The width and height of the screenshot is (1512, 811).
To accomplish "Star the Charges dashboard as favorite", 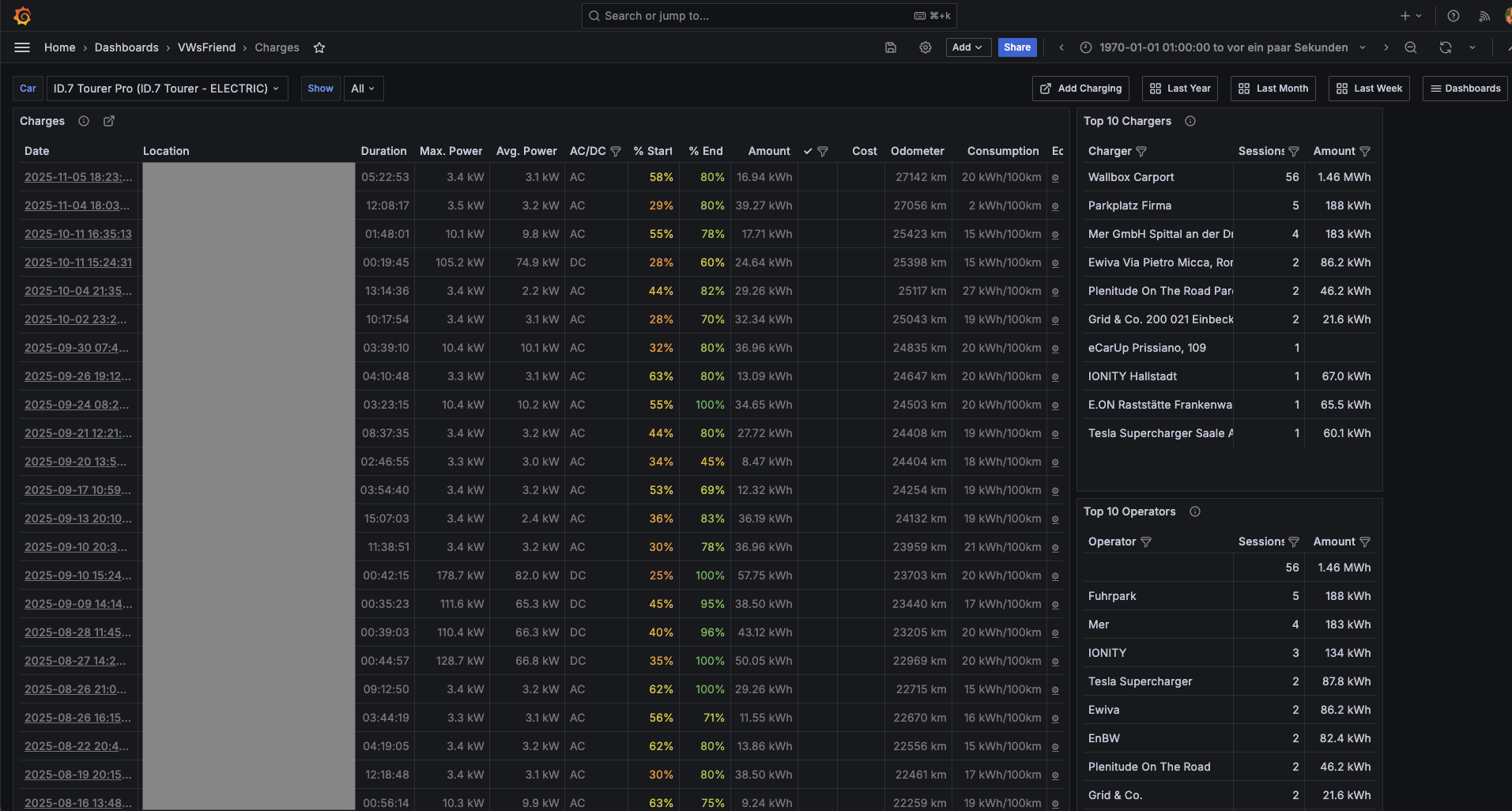I will [319, 47].
